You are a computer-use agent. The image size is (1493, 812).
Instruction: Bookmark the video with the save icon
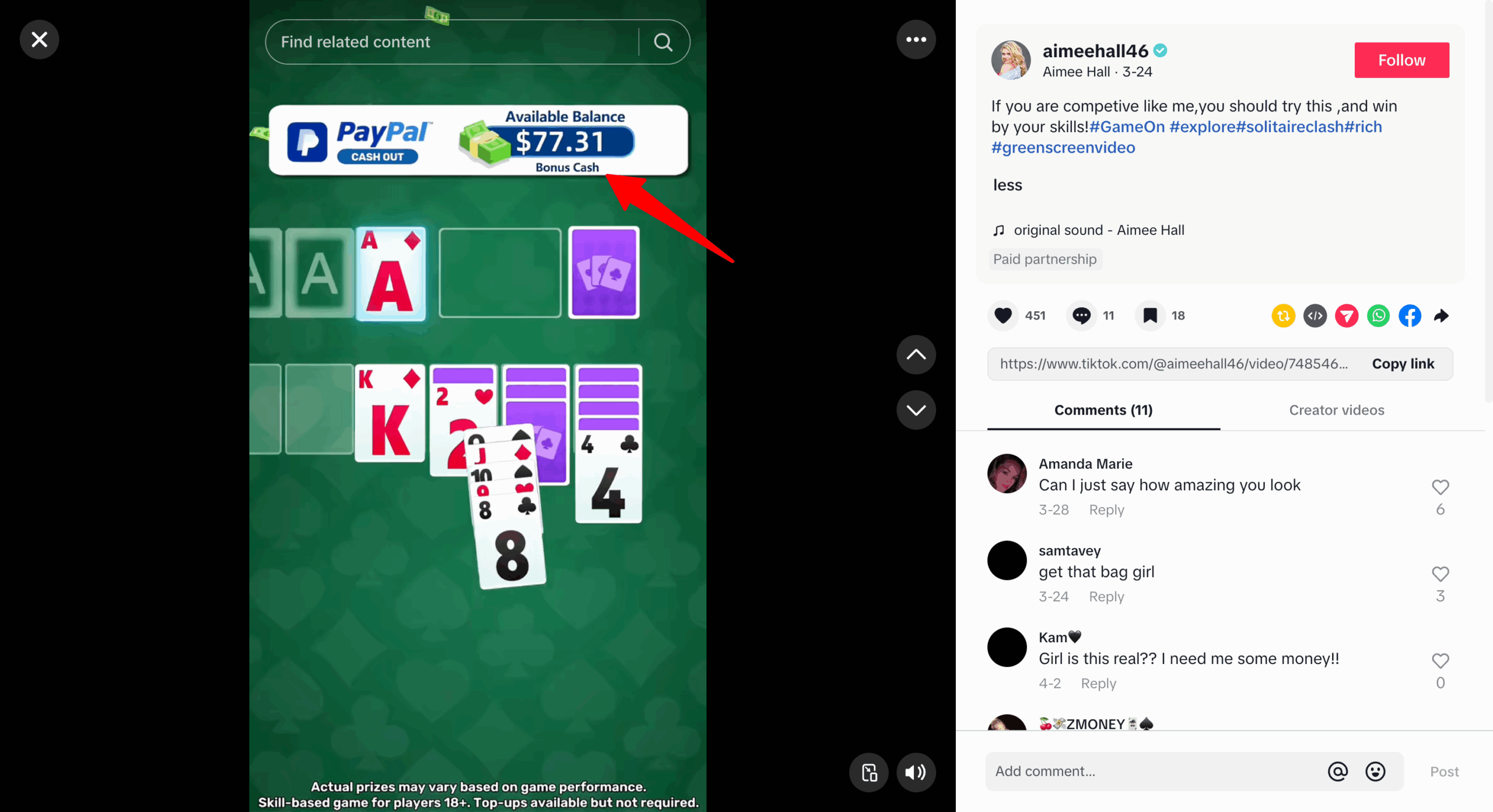(1149, 315)
